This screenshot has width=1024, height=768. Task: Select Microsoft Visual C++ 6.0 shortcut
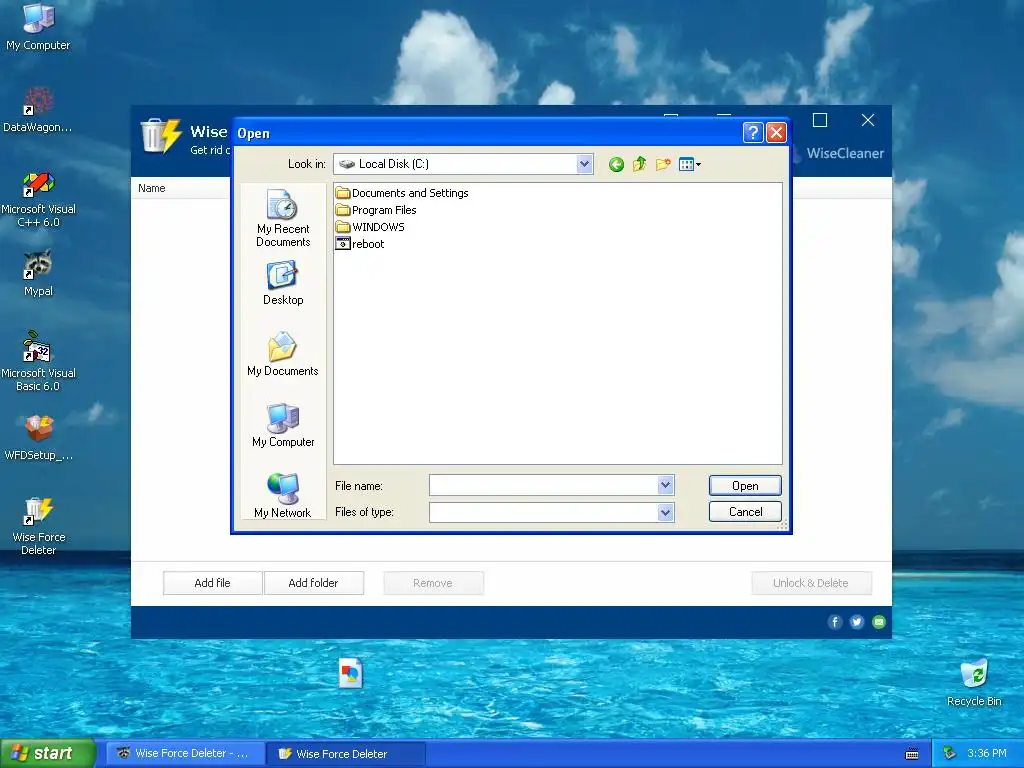[38, 198]
